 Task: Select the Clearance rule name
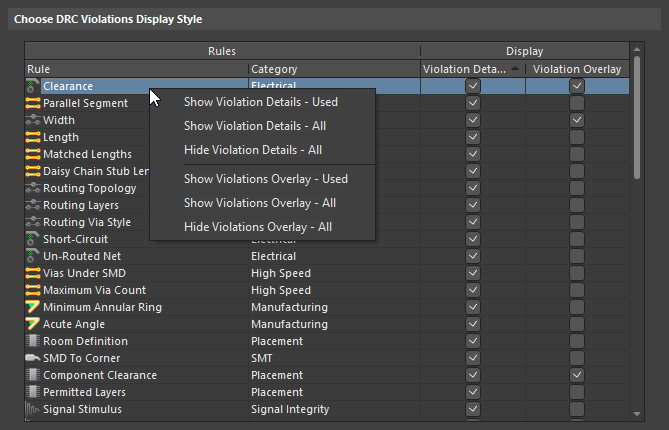tap(68, 86)
